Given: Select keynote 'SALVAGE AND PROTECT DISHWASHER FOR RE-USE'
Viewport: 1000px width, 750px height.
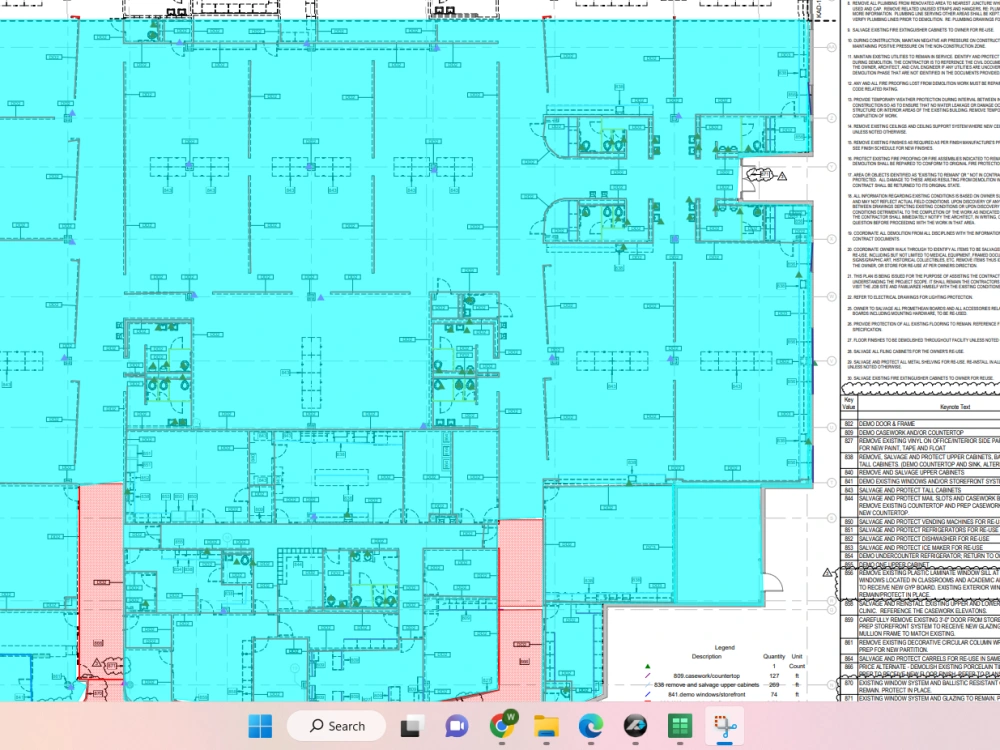Looking at the screenshot, I should 920,538.
